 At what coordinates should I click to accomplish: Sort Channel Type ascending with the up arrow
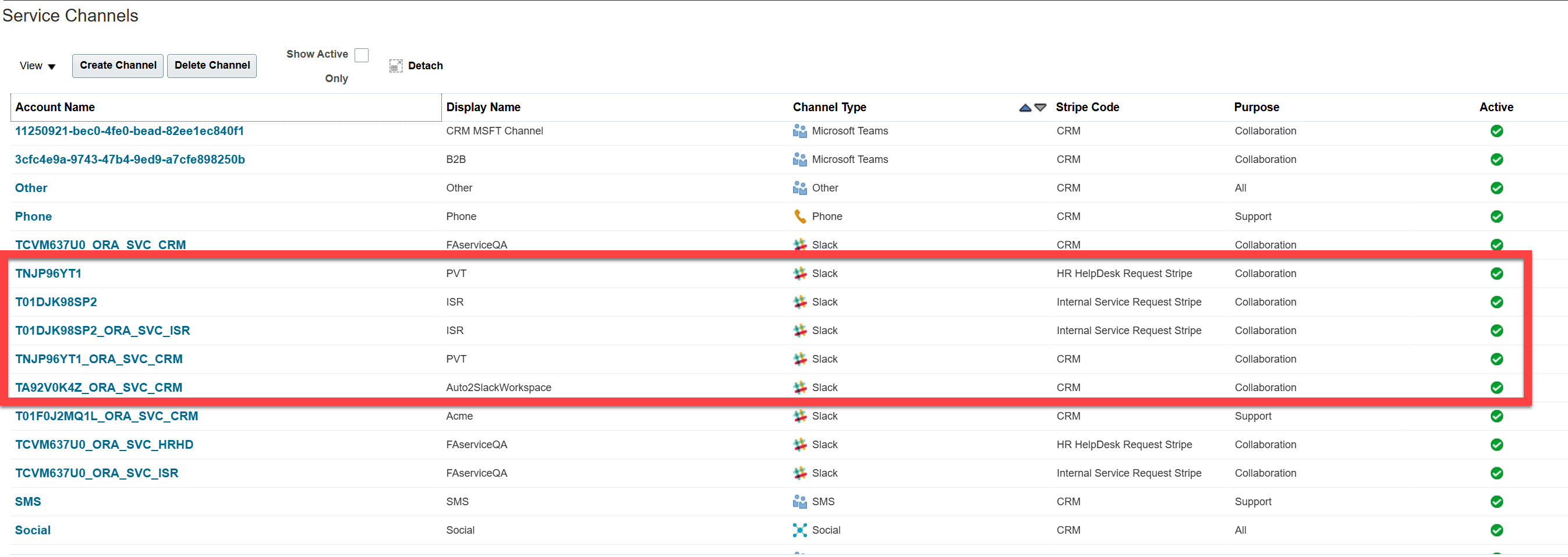click(x=1025, y=108)
